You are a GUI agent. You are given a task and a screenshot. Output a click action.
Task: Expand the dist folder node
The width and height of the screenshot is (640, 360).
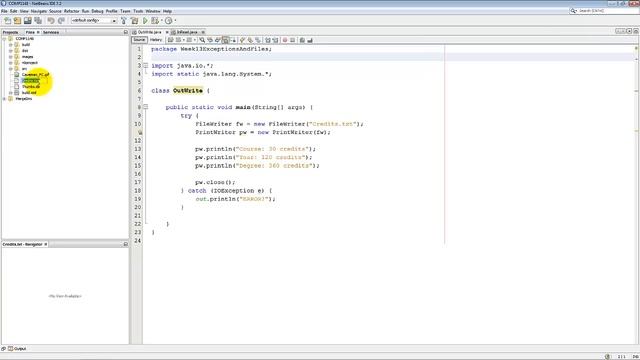pyautogui.click(x=11, y=51)
